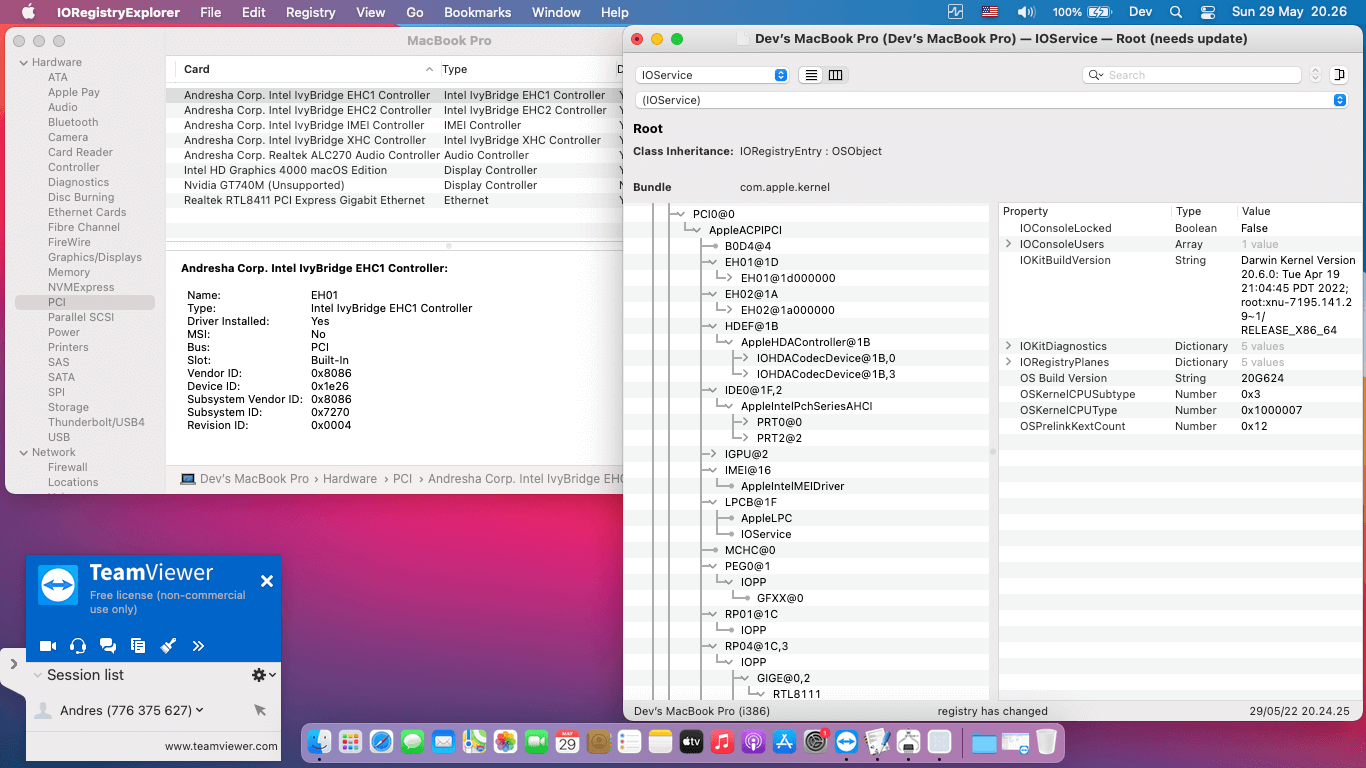Select Graphics/Displays in System Information sidebar

tap(95, 257)
